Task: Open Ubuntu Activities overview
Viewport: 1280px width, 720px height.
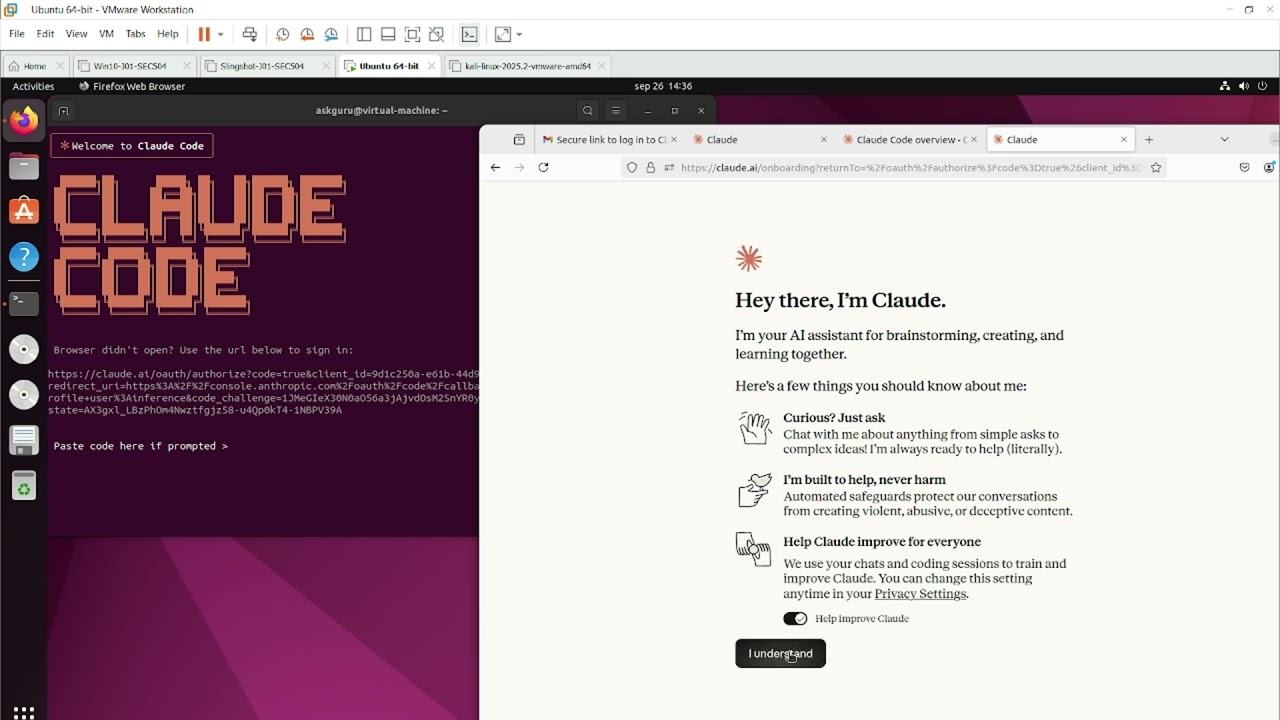Action: coord(33,86)
